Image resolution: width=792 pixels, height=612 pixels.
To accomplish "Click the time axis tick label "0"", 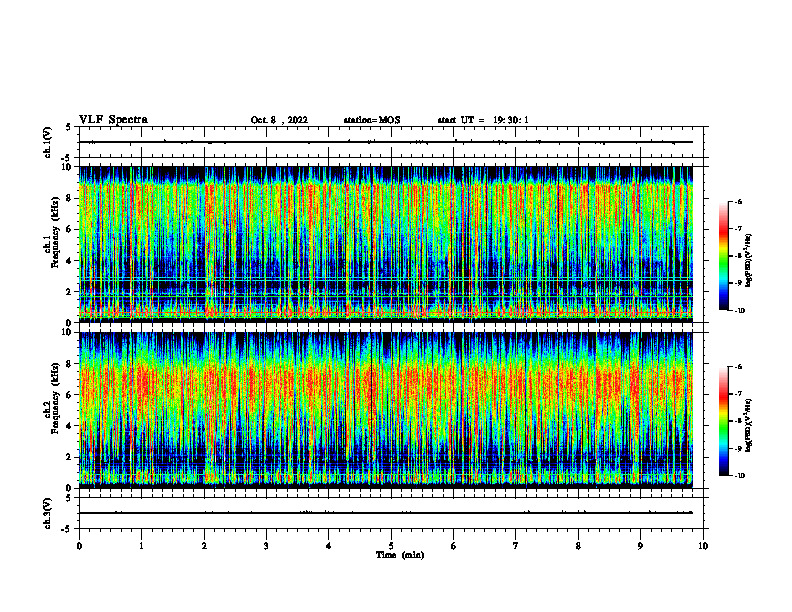I will click(79, 546).
